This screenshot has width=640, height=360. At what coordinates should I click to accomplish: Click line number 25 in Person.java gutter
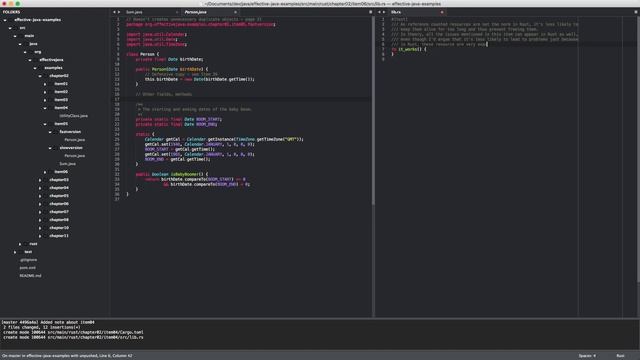tap(117, 140)
